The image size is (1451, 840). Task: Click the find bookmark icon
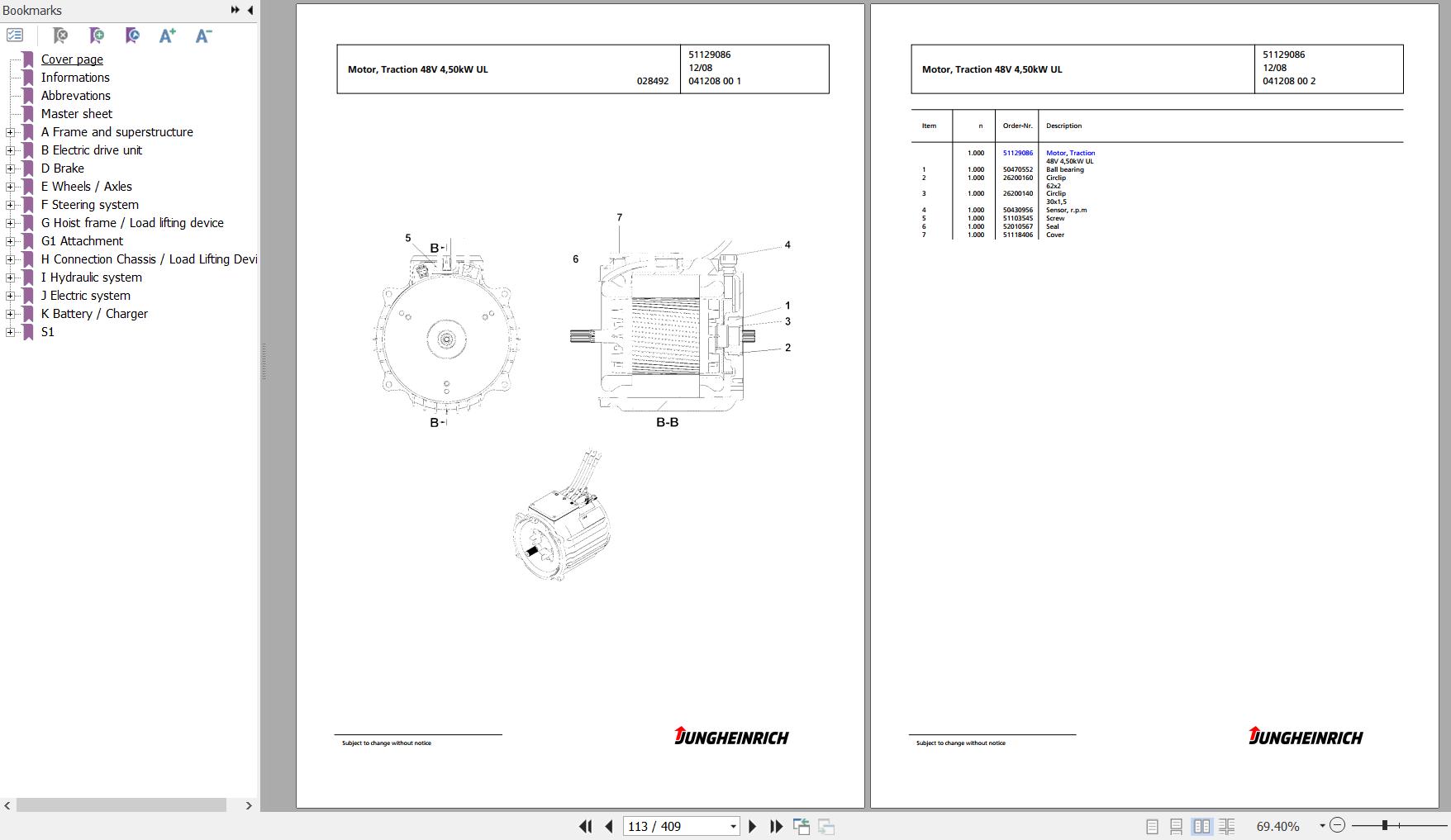60,36
